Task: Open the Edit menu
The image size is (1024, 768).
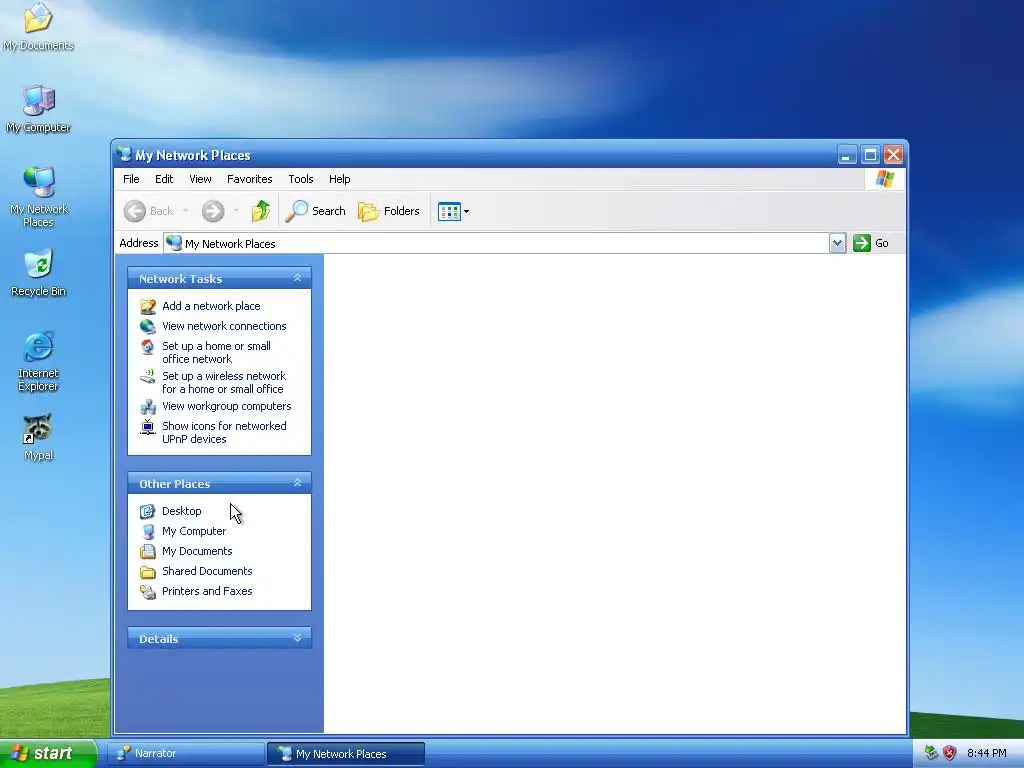Action: coord(164,179)
